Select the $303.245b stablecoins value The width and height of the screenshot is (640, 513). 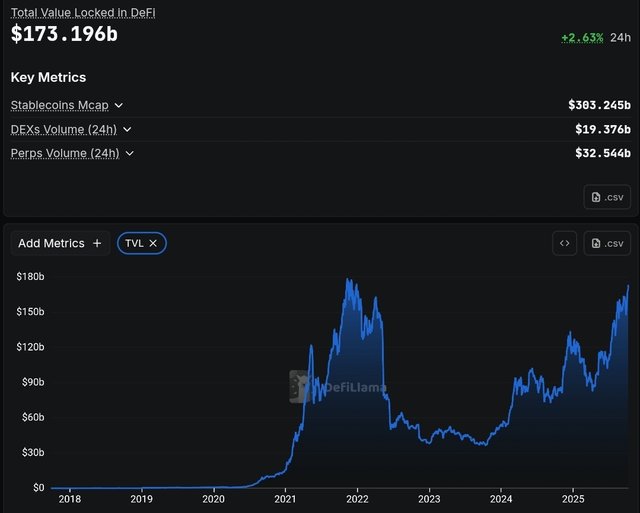click(599, 105)
